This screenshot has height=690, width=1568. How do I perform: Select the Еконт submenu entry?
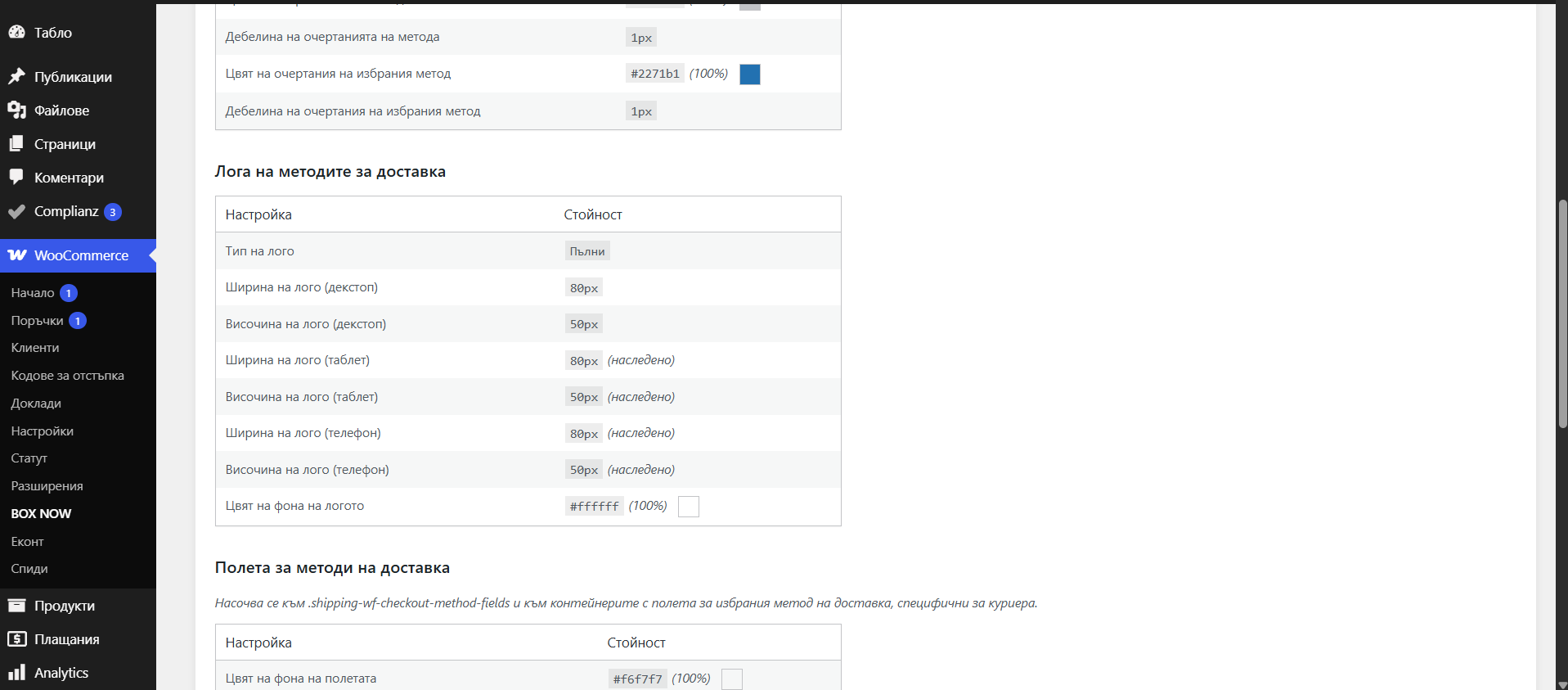(x=28, y=541)
